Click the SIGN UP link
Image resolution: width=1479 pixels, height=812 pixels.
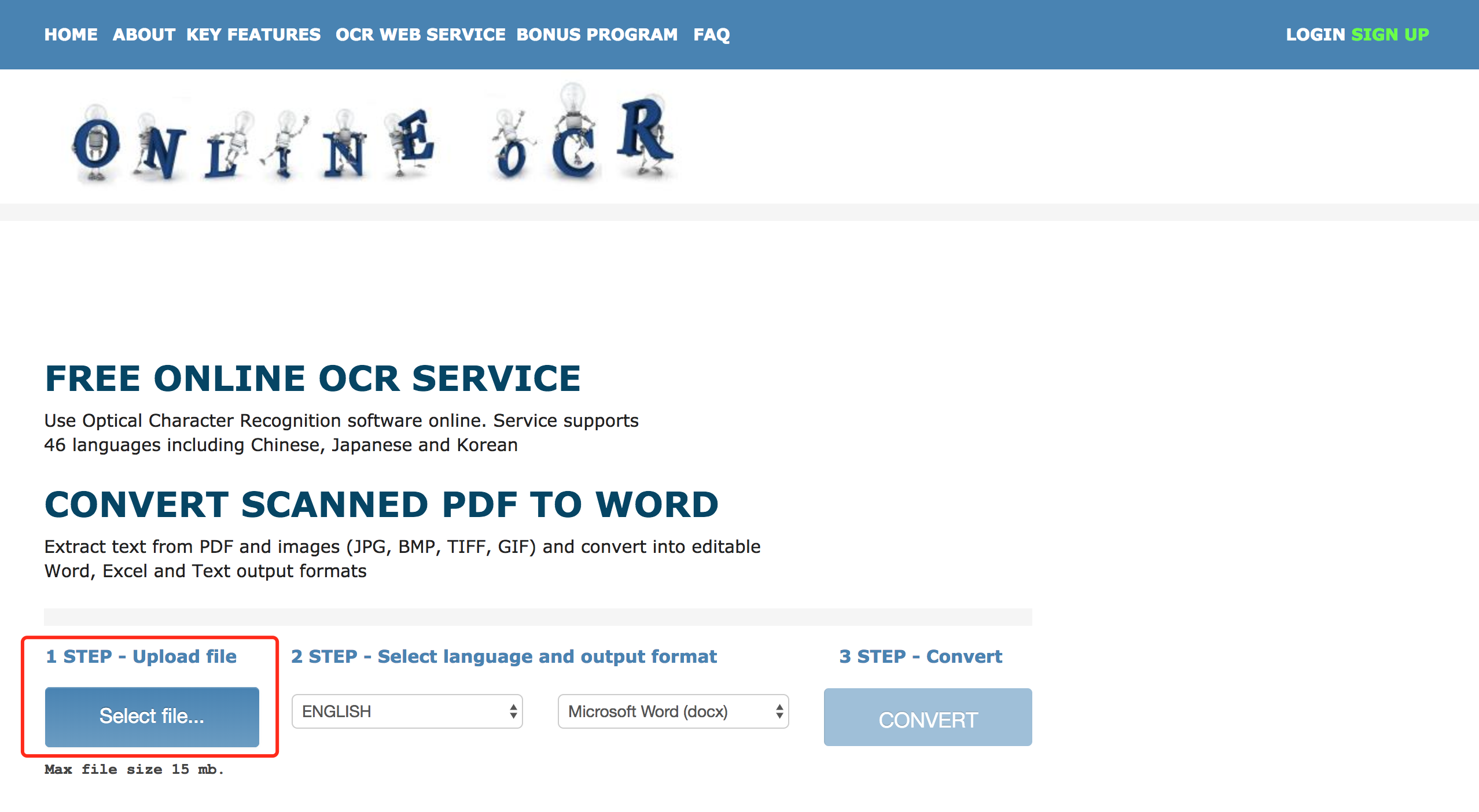1390,35
